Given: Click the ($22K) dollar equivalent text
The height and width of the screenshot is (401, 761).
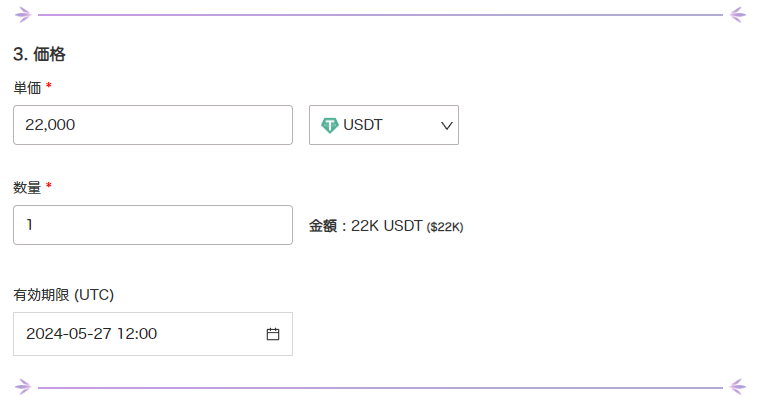Looking at the screenshot, I should tap(445, 227).
